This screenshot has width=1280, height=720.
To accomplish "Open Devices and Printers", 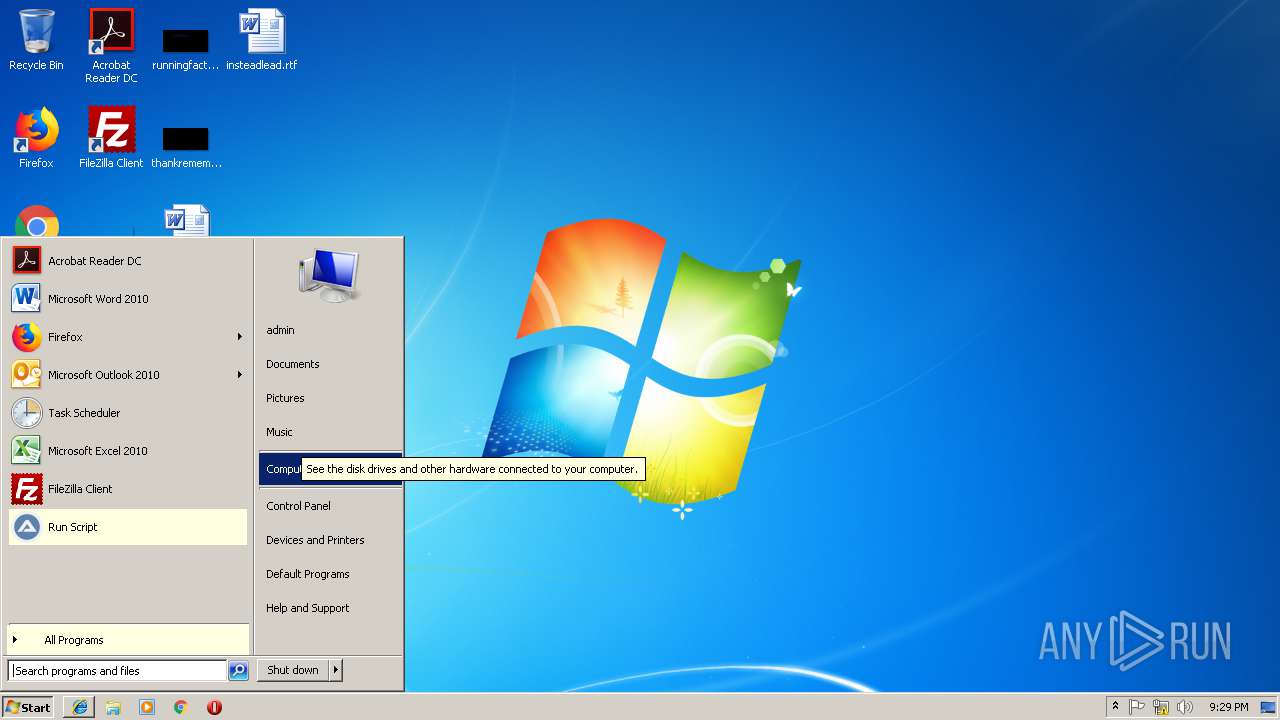I will click(330, 540).
